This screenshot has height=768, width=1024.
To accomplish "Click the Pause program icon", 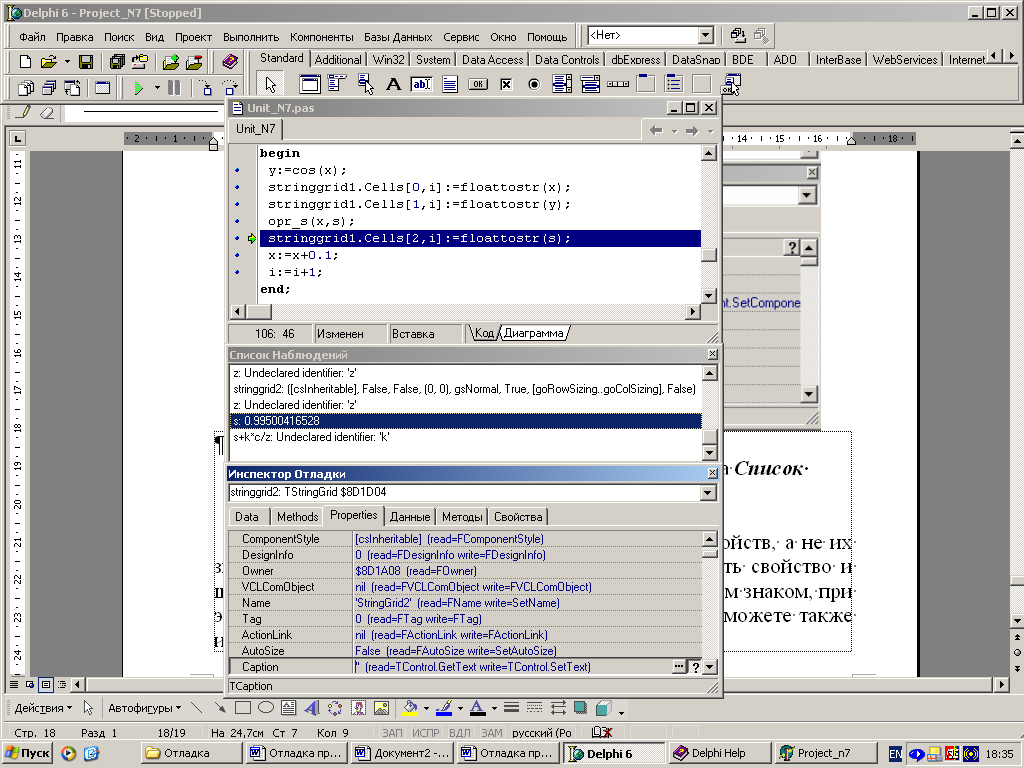I will tap(174, 88).
